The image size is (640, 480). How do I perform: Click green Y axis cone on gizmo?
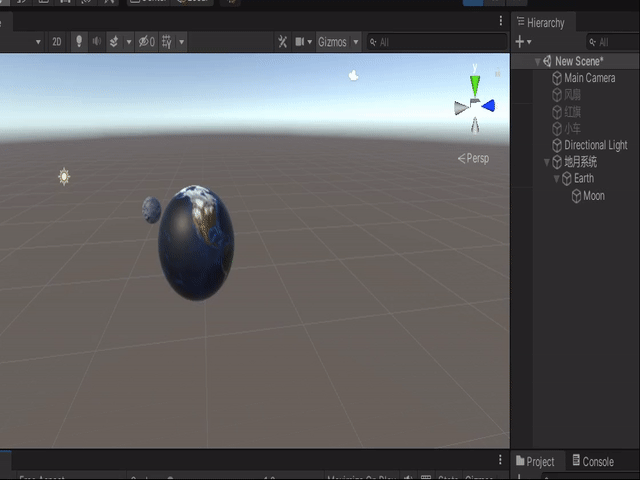(x=475, y=85)
